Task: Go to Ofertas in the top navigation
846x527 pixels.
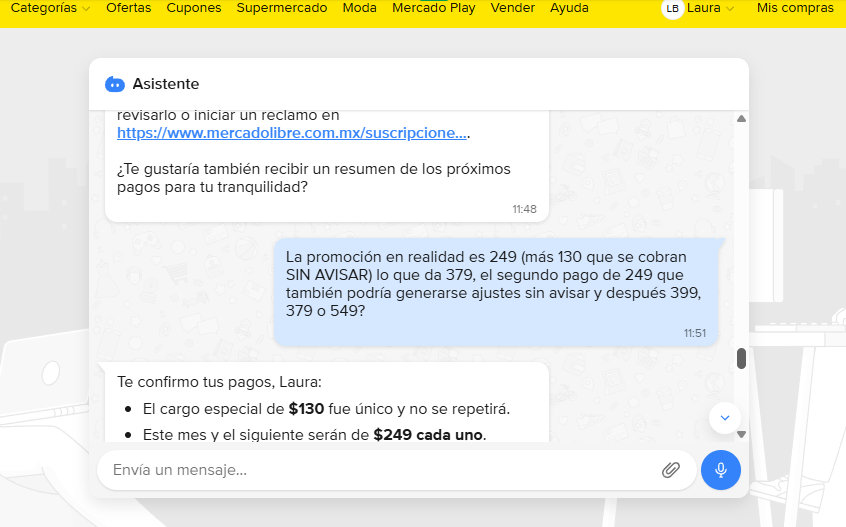Action: pyautogui.click(x=128, y=8)
